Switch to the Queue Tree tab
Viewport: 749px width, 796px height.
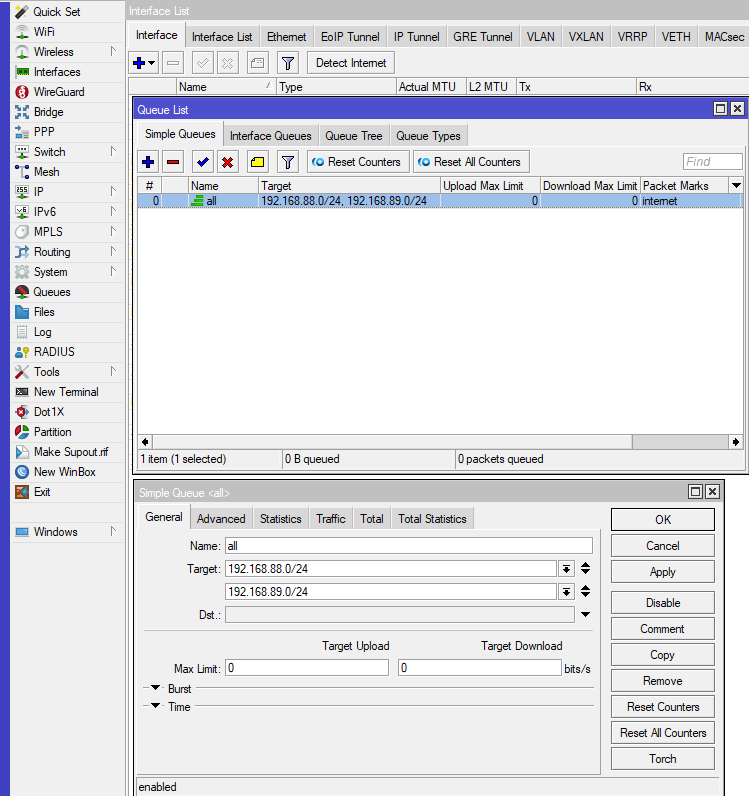(x=353, y=136)
